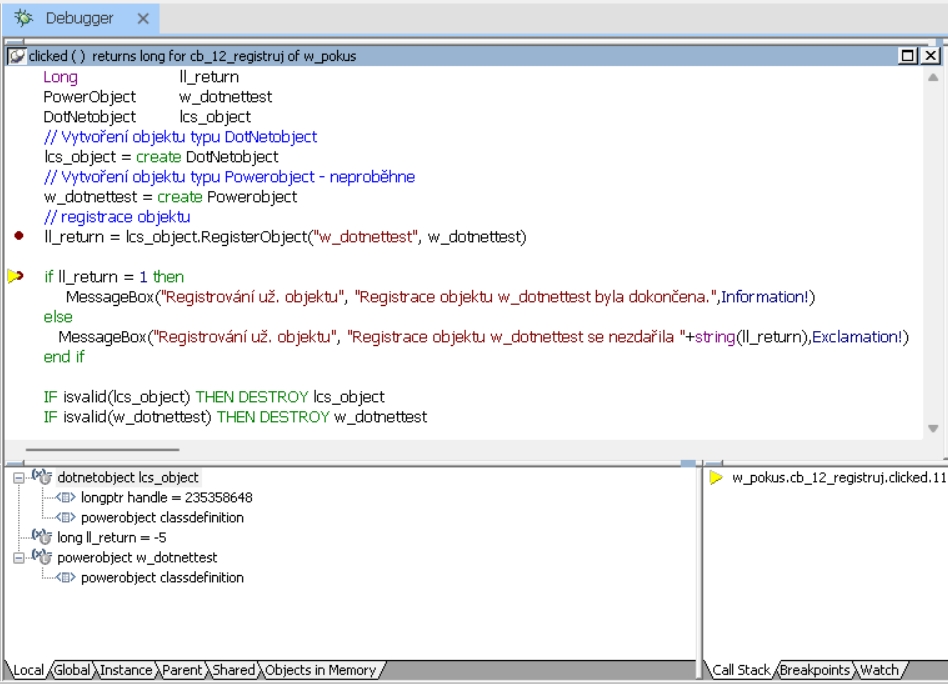948x684 pixels.
Task: Click the property icon beside longptr handle
Action: [x=67, y=498]
